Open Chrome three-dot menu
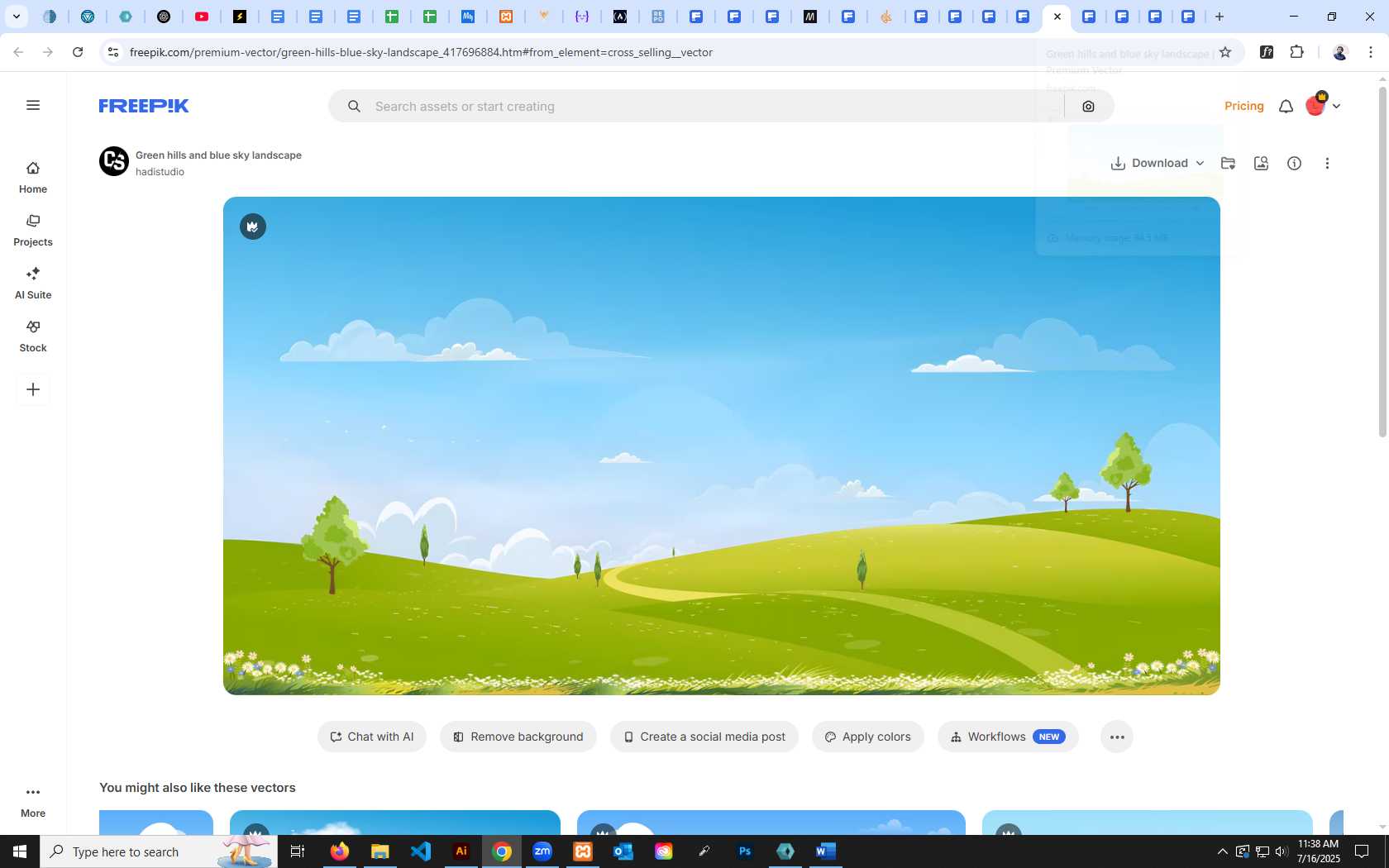Image resolution: width=1389 pixels, height=868 pixels. [1371, 52]
